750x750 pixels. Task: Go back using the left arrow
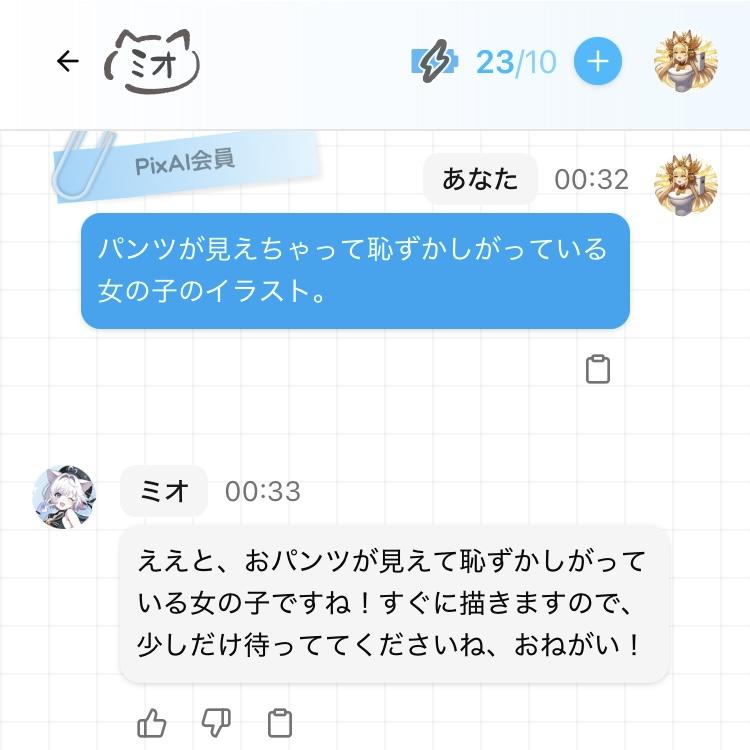[x=67, y=61]
